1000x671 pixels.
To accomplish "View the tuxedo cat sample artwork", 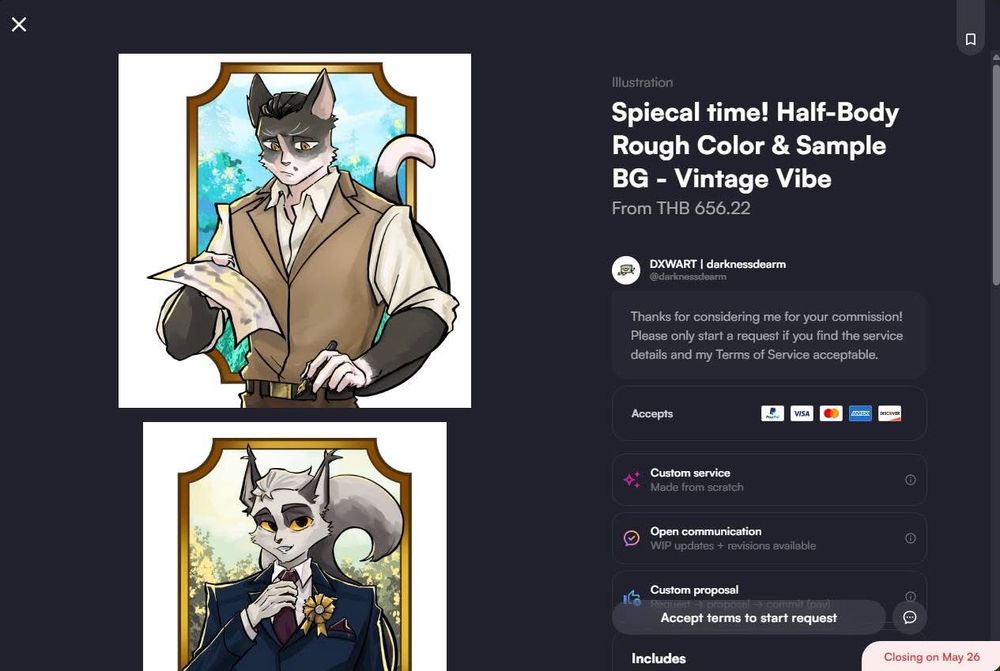I will pos(295,231).
